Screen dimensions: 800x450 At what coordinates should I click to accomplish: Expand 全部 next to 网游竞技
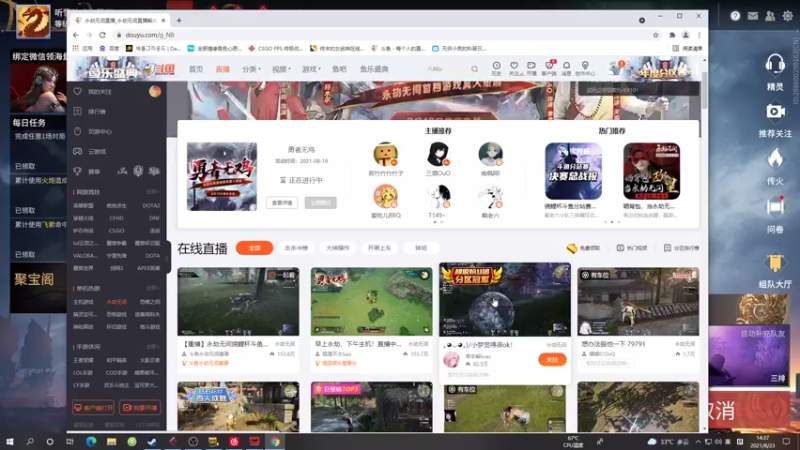coord(153,192)
